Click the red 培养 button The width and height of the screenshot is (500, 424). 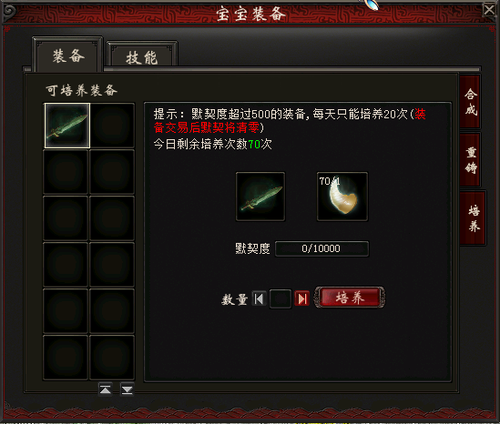click(x=350, y=297)
